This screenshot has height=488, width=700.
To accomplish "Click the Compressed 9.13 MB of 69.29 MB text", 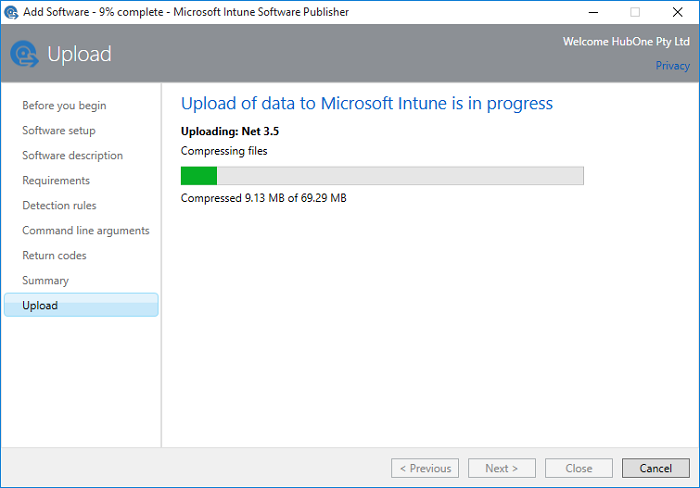I will point(263,198).
